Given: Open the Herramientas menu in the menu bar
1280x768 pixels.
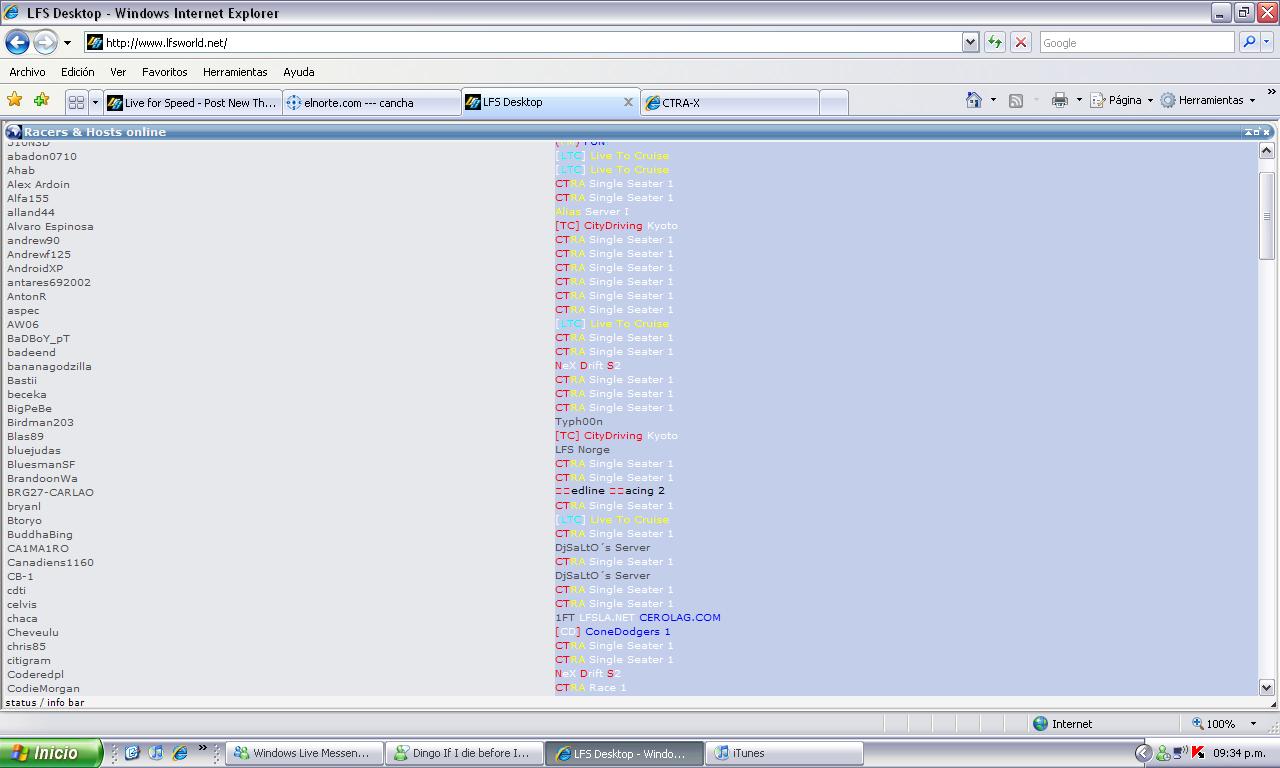Looking at the screenshot, I should coord(235,72).
